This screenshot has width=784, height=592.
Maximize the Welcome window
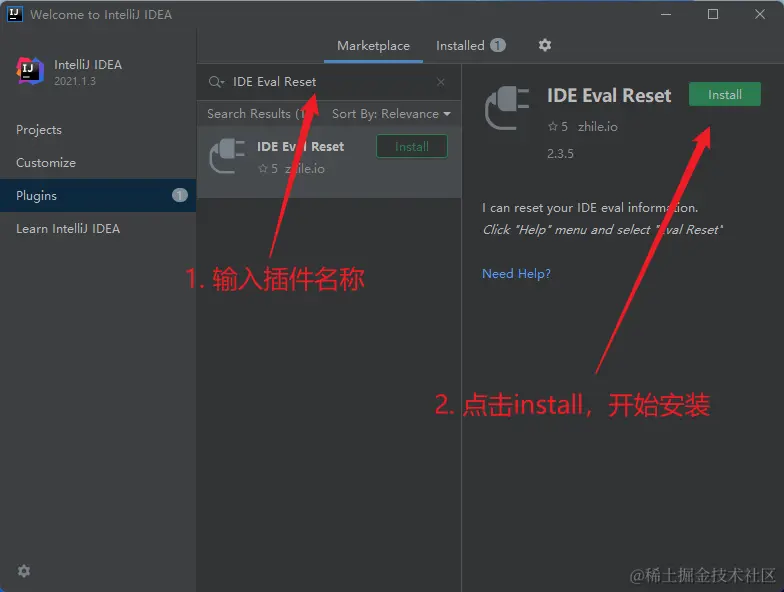point(713,14)
